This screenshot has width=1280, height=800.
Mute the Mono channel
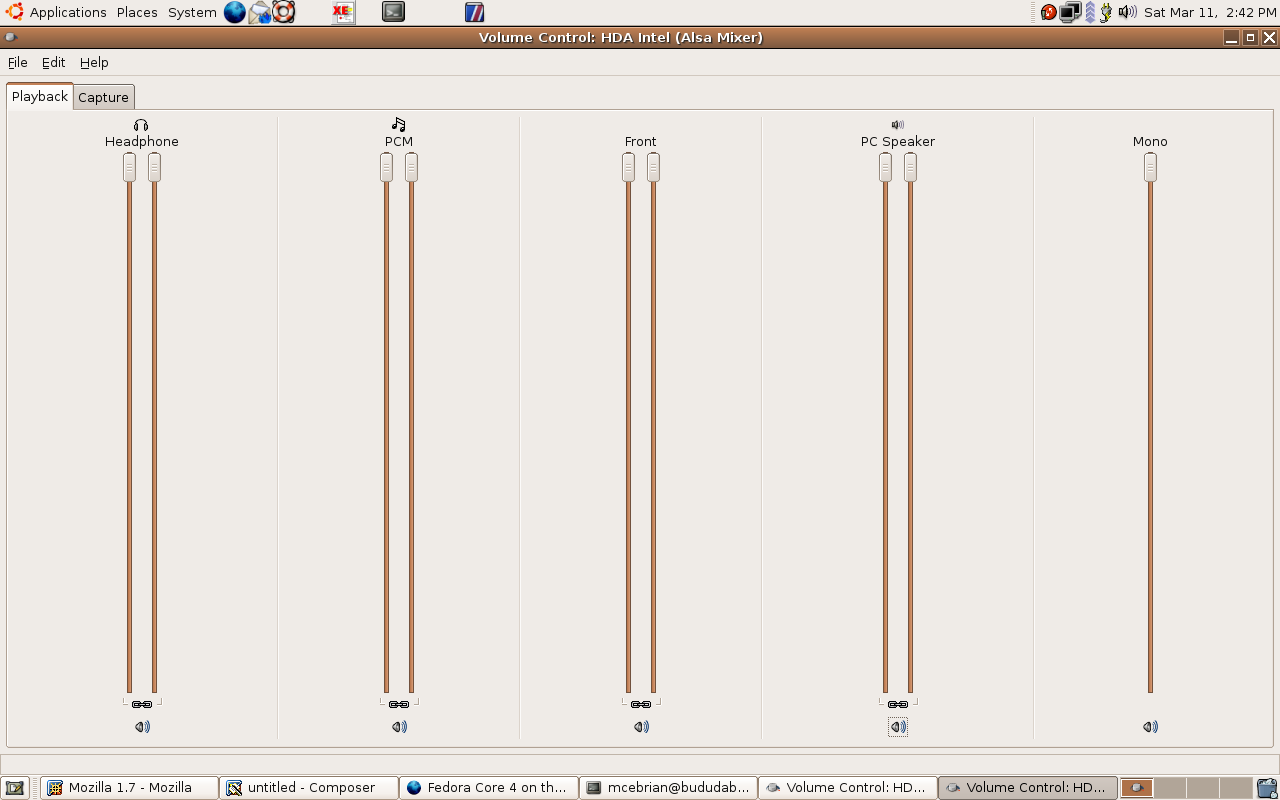click(x=1150, y=727)
